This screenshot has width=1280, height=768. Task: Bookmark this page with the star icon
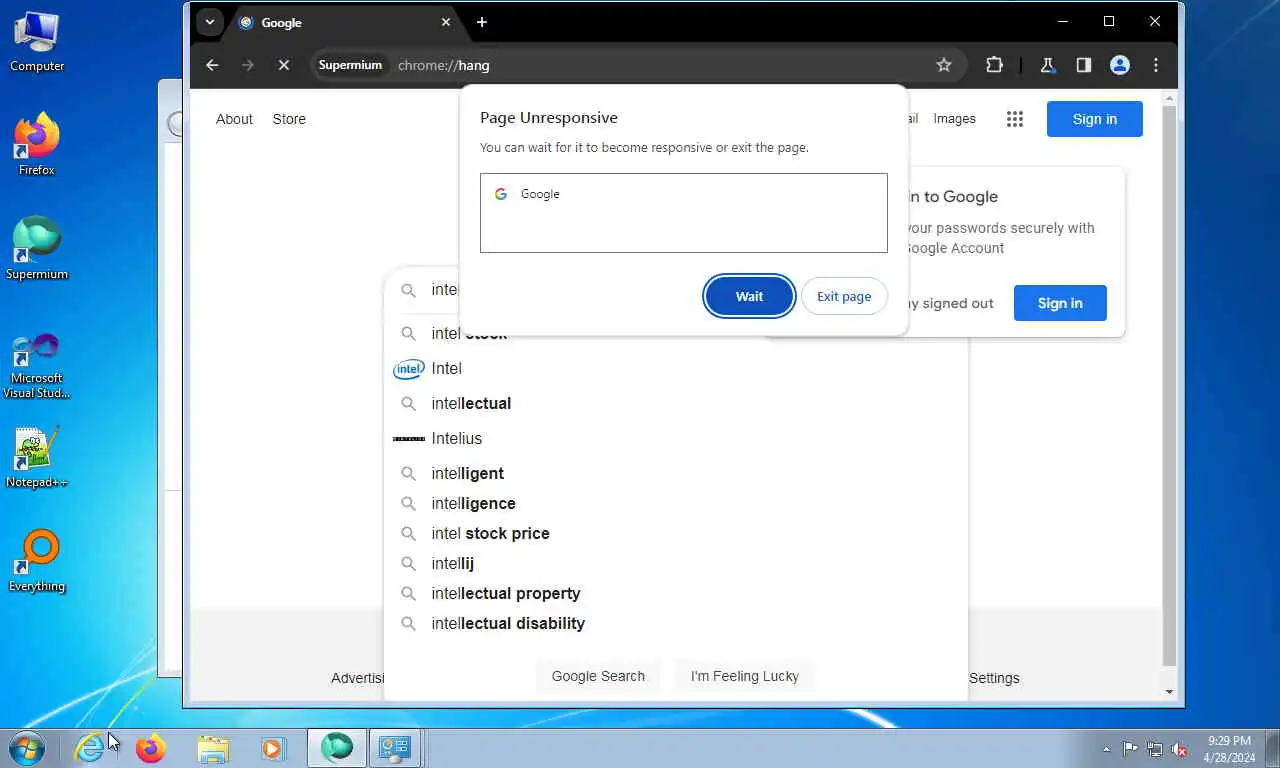pyautogui.click(x=944, y=65)
